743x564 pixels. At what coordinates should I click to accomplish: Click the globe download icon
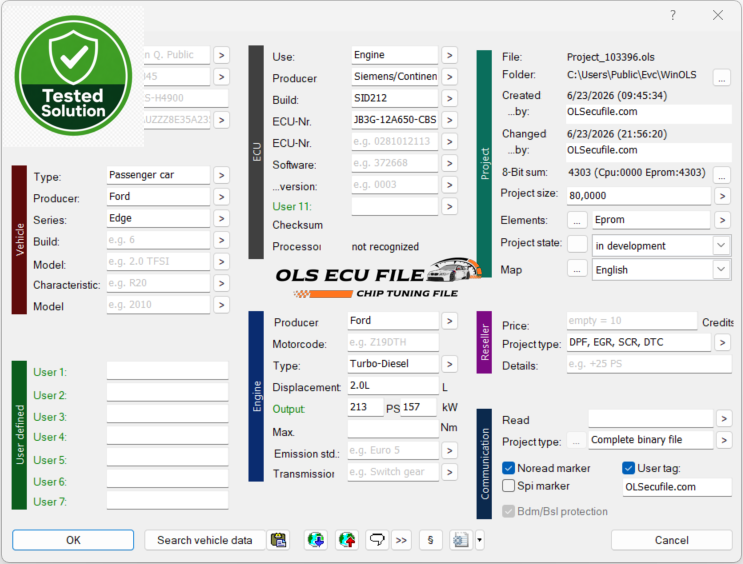316,540
